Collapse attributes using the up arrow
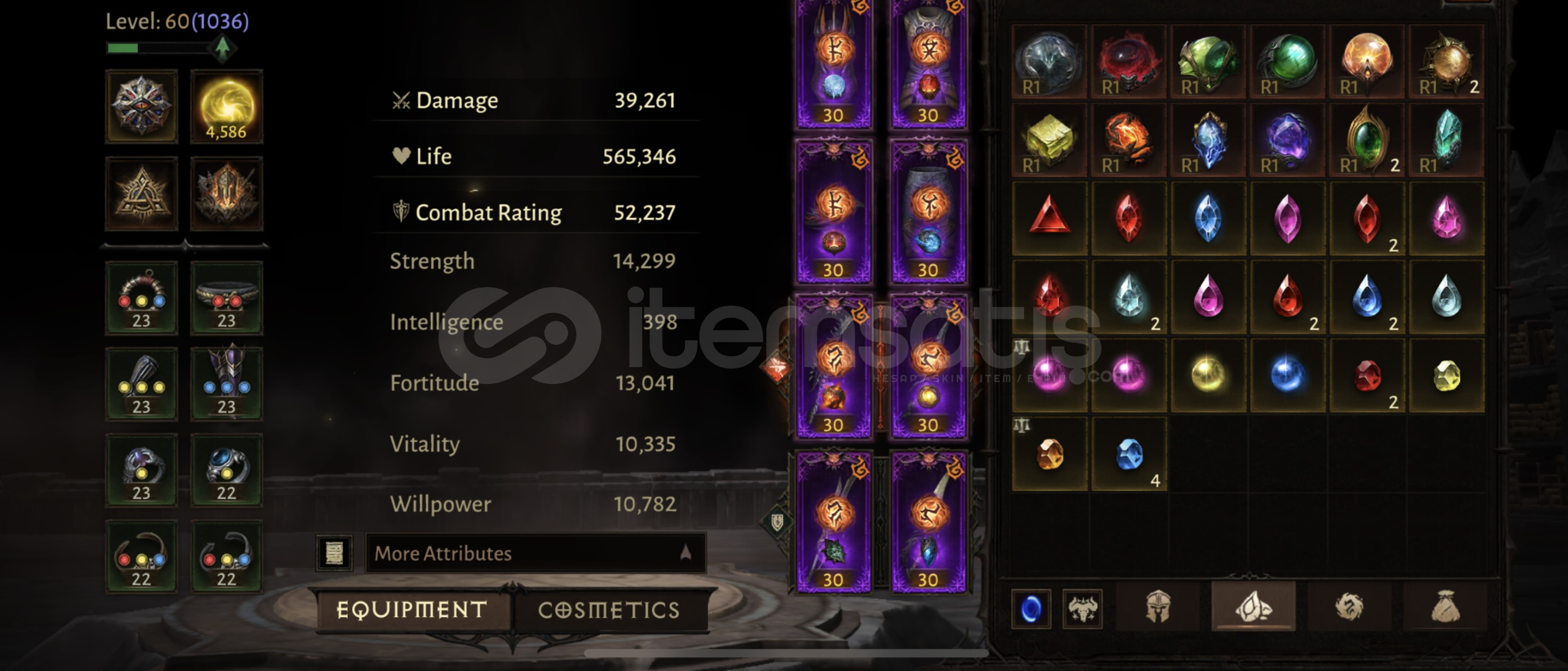This screenshot has width=1568, height=671. pyautogui.click(x=686, y=552)
